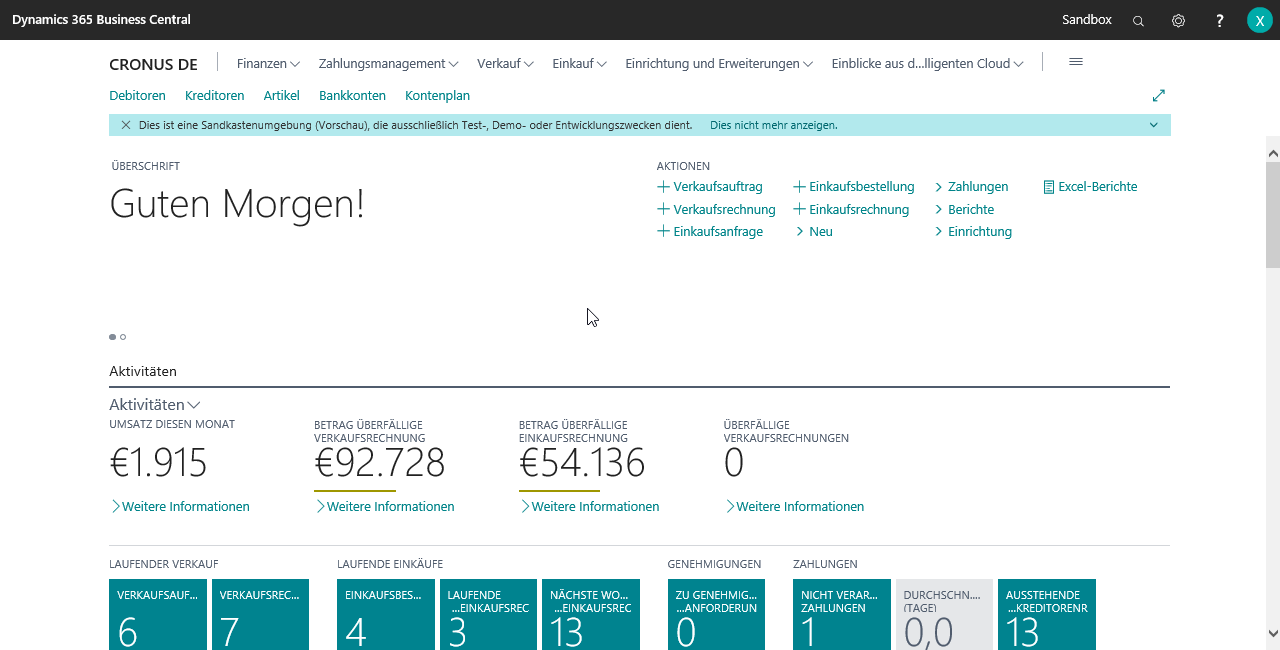
Task: Open the Verkaufsauf... tile showing 6
Action: [x=158, y=614]
